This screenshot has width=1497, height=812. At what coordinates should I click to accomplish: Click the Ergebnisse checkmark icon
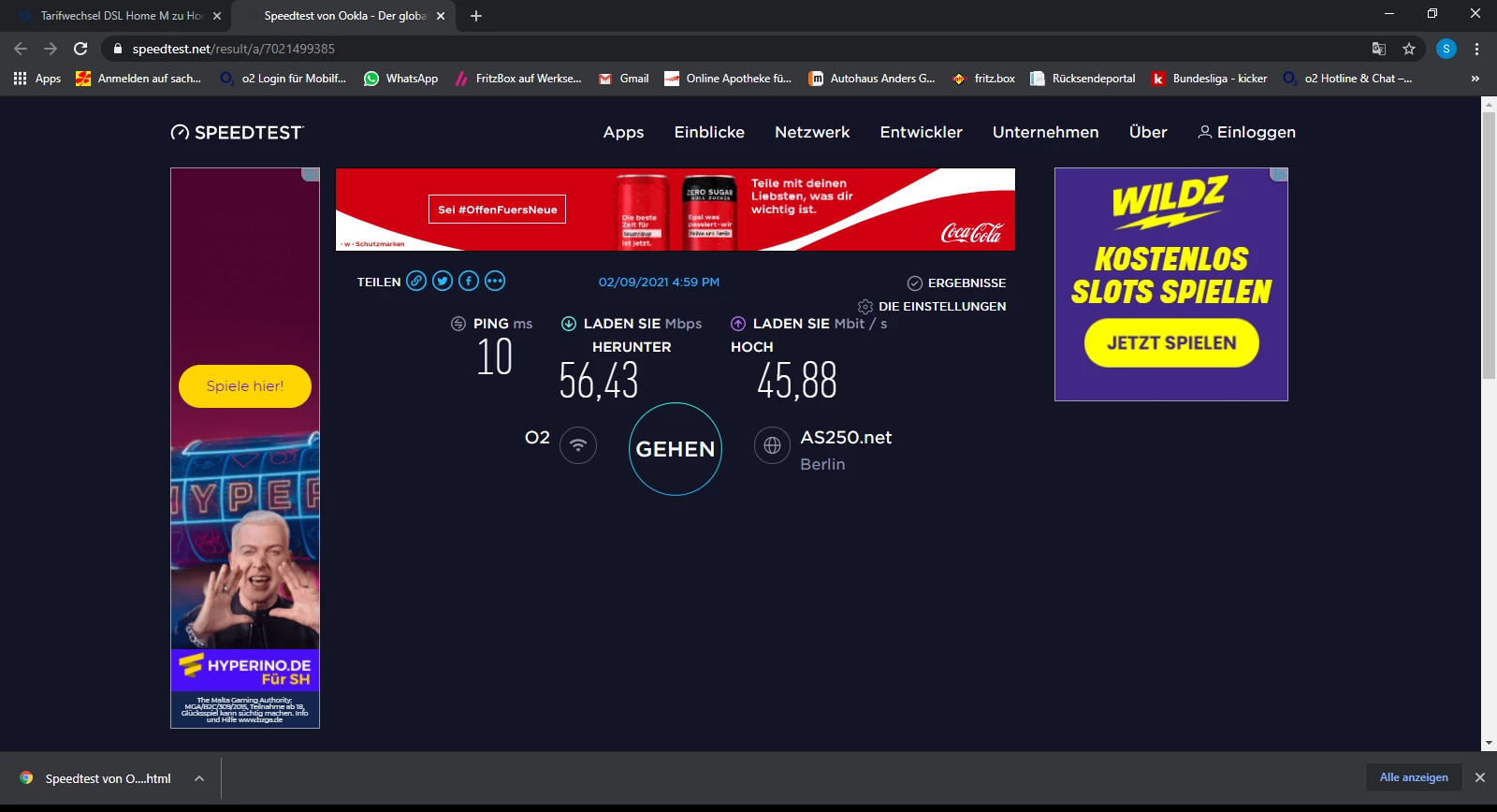(x=915, y=283)
